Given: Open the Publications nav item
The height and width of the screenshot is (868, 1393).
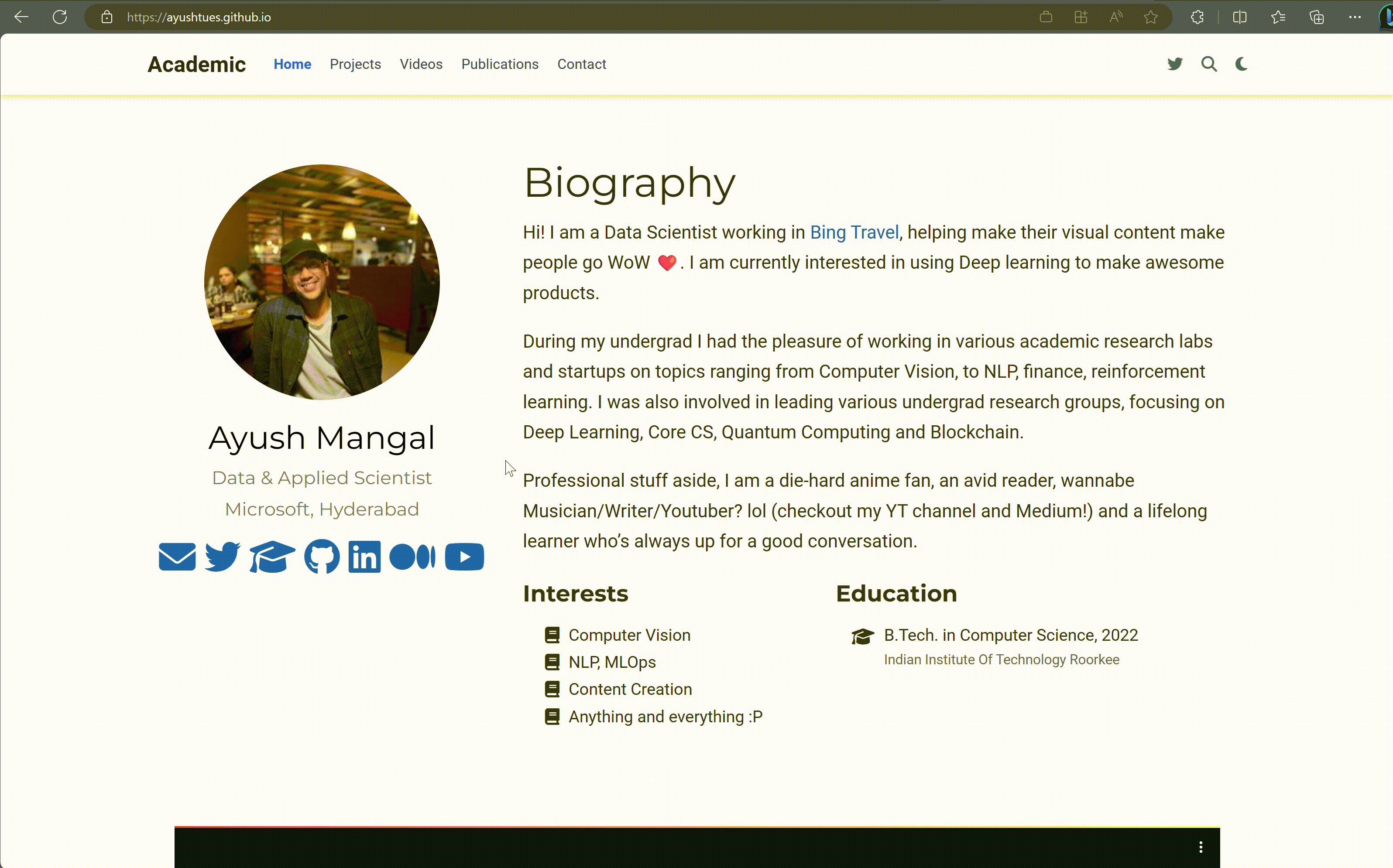Looking at the screenshot, I should [500, 64].
